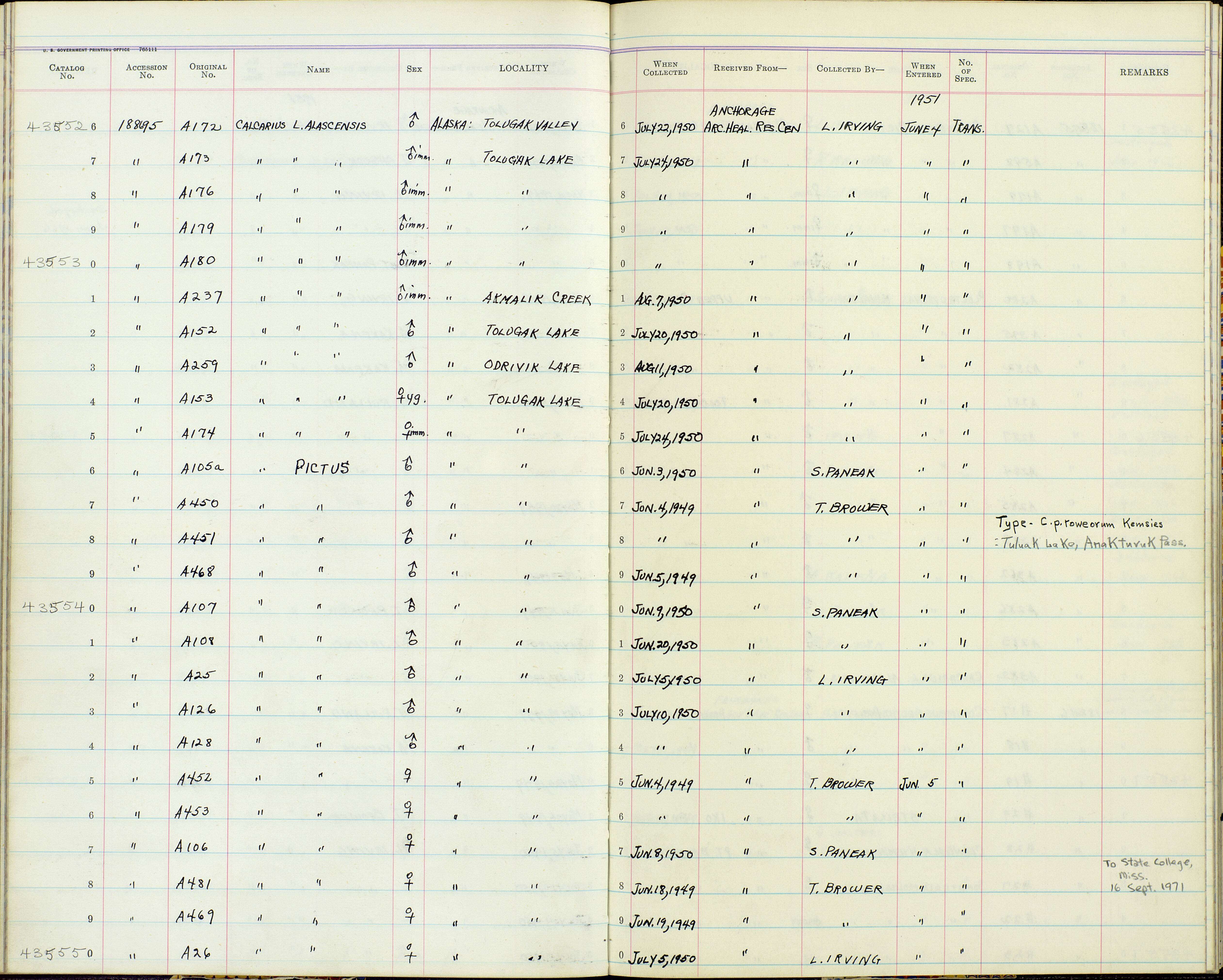Click the date 'Aug. 7, 1950'

pyautogui.click(x=663, y=300)
